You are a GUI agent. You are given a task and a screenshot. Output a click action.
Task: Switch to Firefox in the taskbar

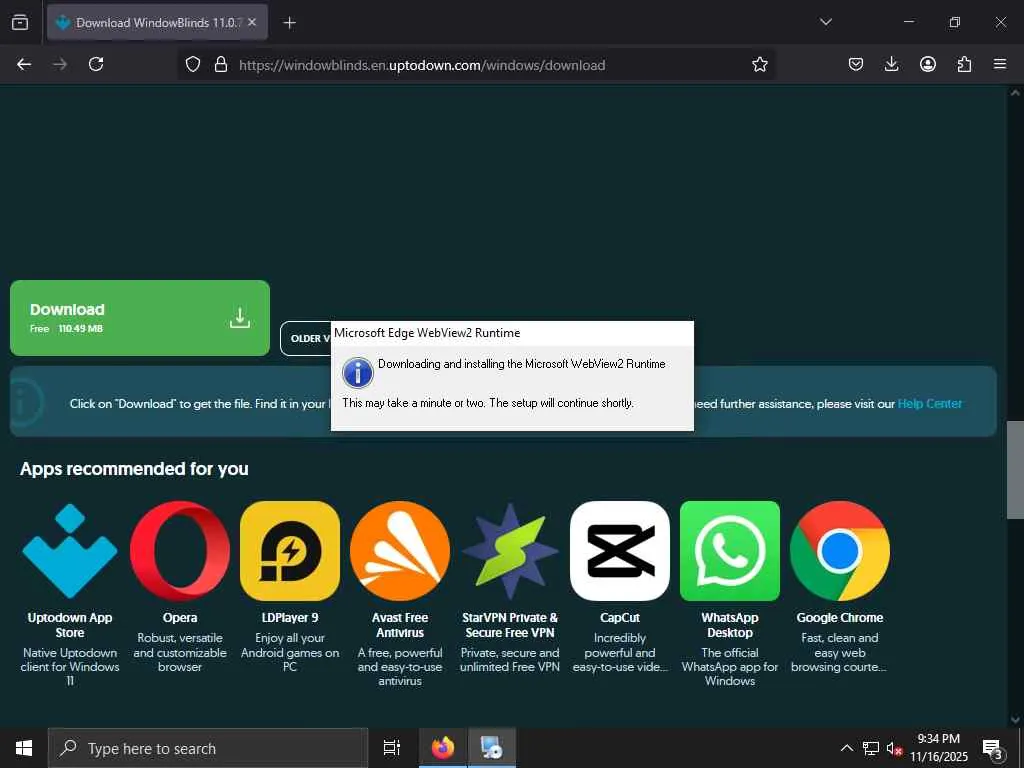[x=443, y=748]
